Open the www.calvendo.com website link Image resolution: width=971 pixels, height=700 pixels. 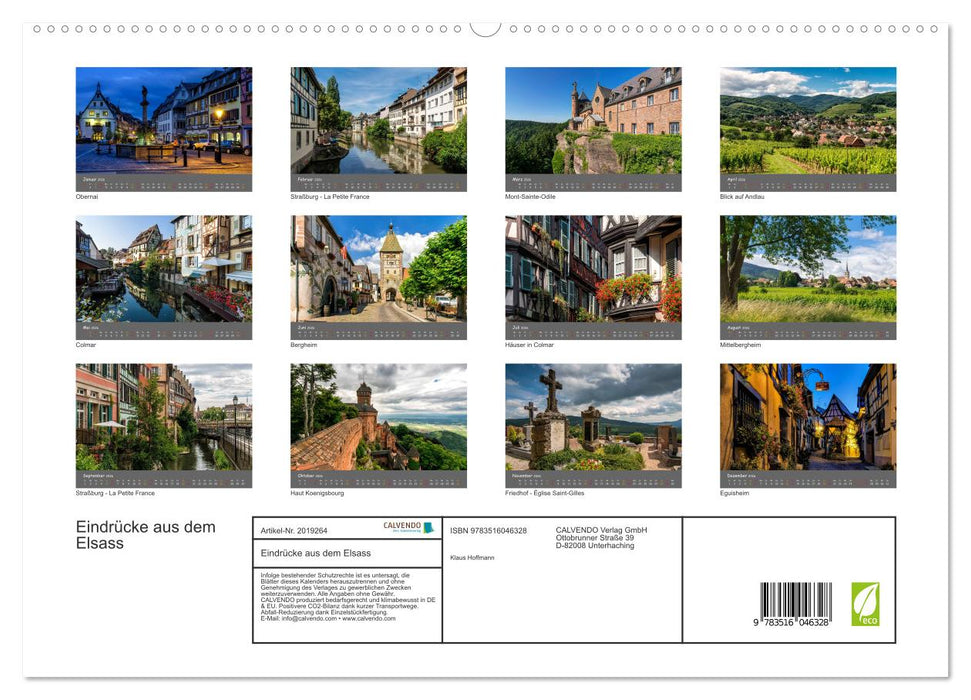(x=368, y=619)
